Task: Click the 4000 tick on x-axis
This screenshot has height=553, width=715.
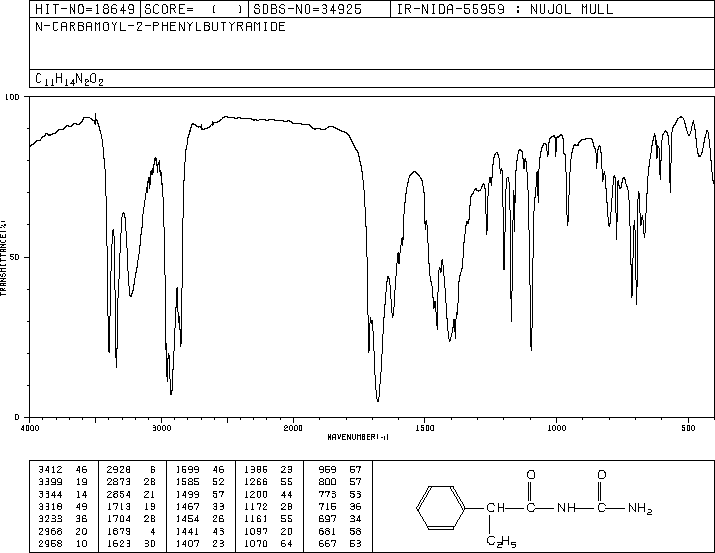Action: click(30, 428)
